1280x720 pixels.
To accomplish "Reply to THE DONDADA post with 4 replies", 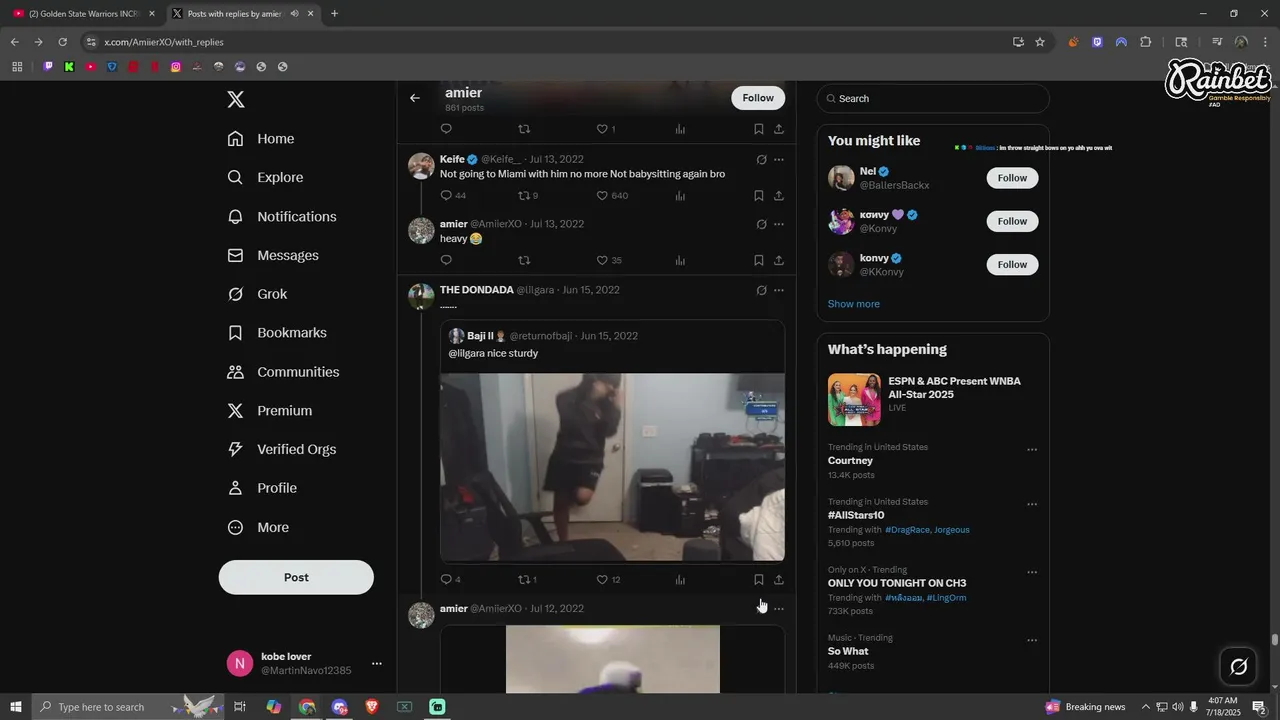I will (446, 579).
